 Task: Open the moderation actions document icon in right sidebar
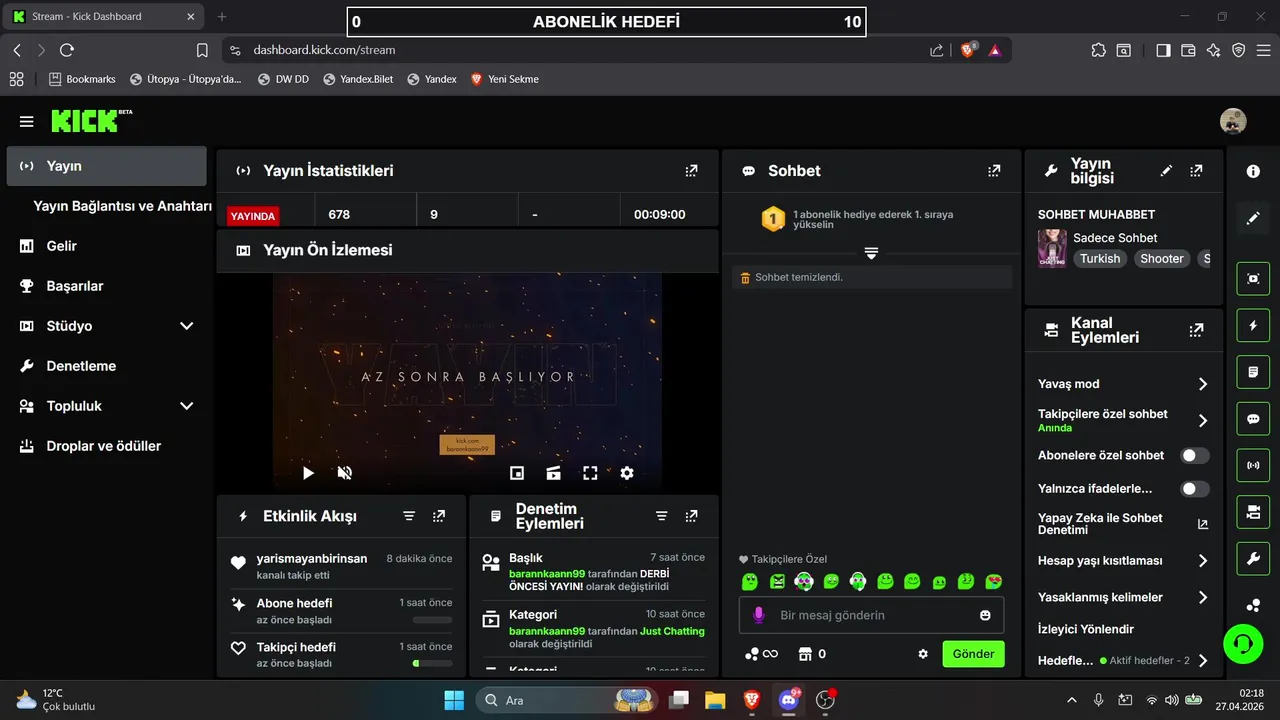pyautogui.click(x=1253, y=372)
